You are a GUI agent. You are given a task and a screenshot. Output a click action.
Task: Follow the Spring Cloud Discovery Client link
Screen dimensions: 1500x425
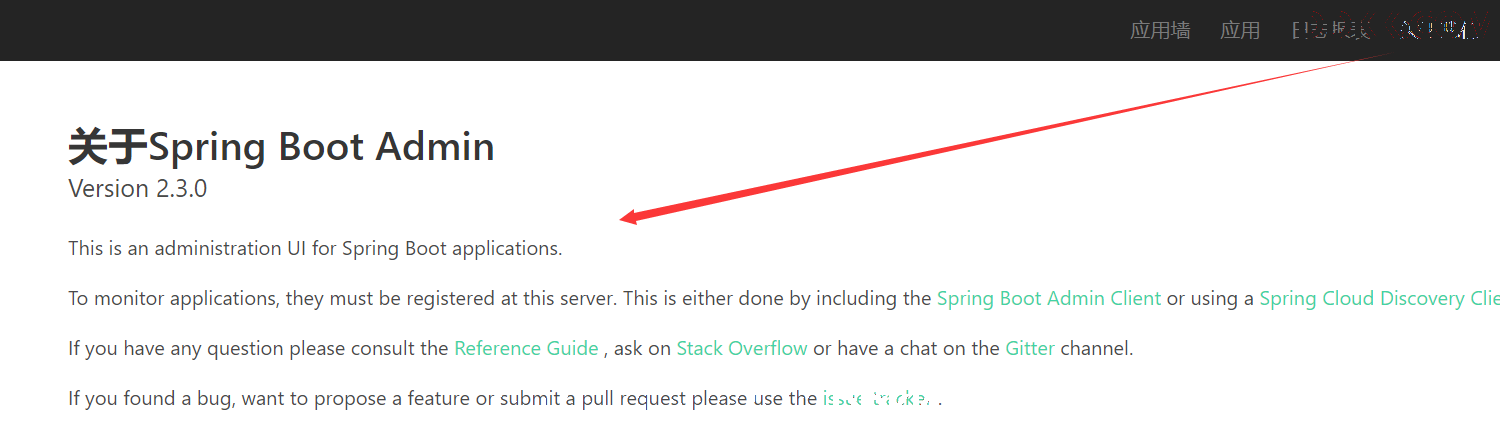tap(1379, 298)
